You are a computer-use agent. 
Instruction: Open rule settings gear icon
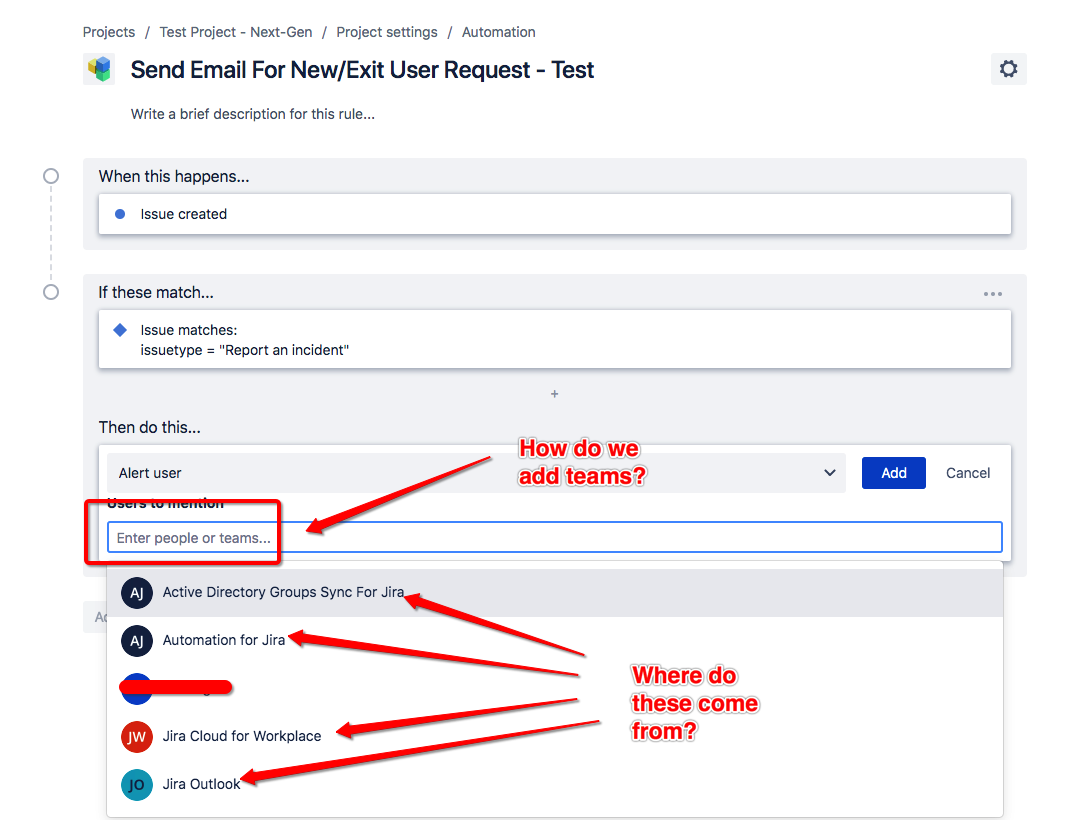pyautogui.click(x=1008, y=69)
